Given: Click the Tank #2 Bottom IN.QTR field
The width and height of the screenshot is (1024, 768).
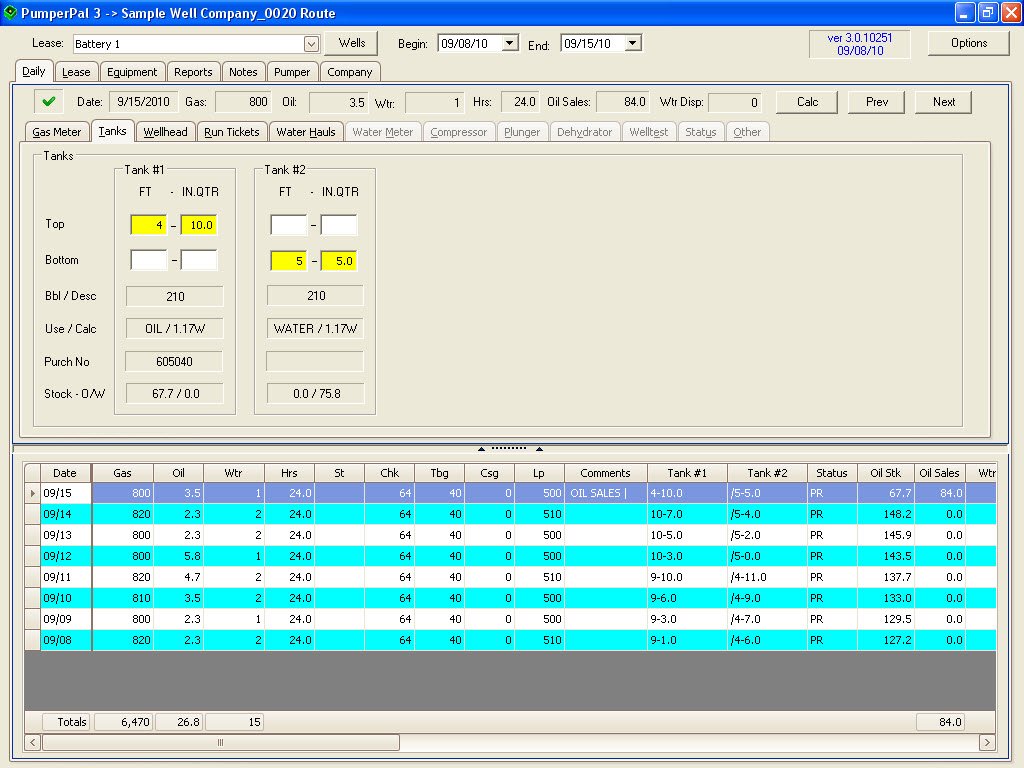Looking at the screenshot, I should coord(339,261).
